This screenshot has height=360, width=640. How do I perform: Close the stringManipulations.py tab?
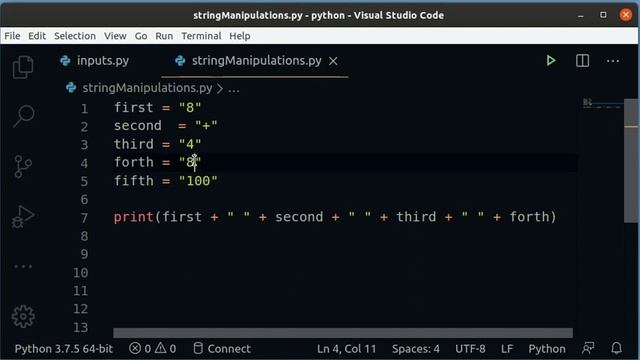point(333,61)
